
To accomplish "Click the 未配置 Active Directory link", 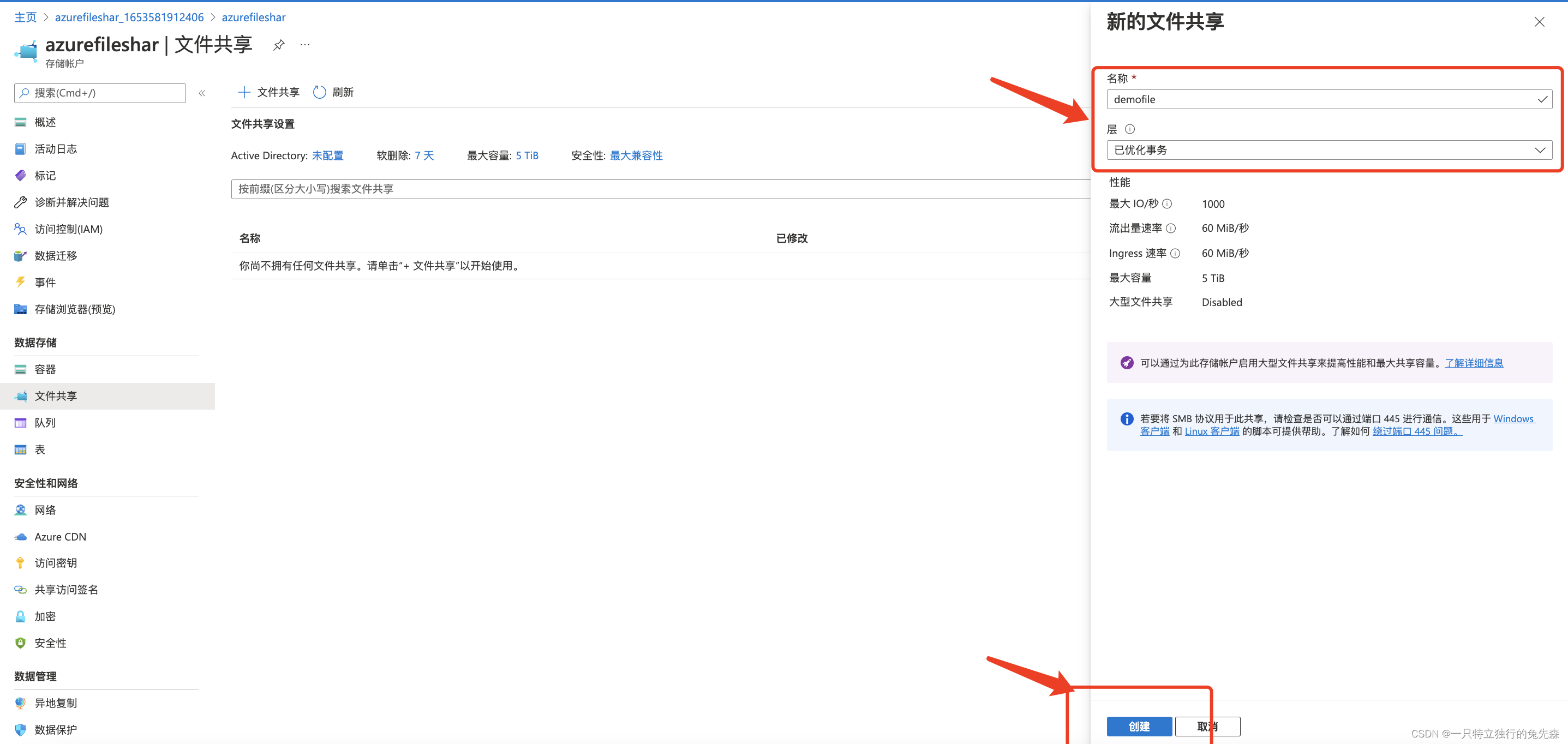I will pos(327,156).
